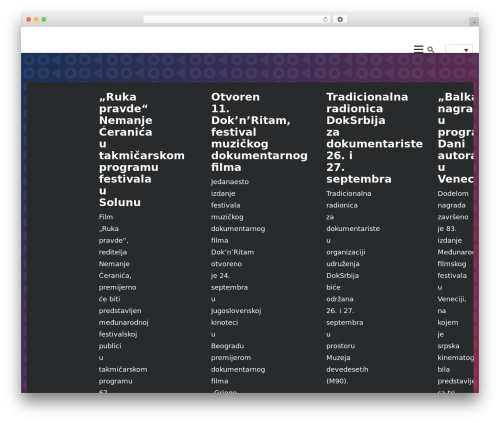
Task: Open headline Otvoren 11. Dok'n'Ritam festival
Action: click(259, 132)
